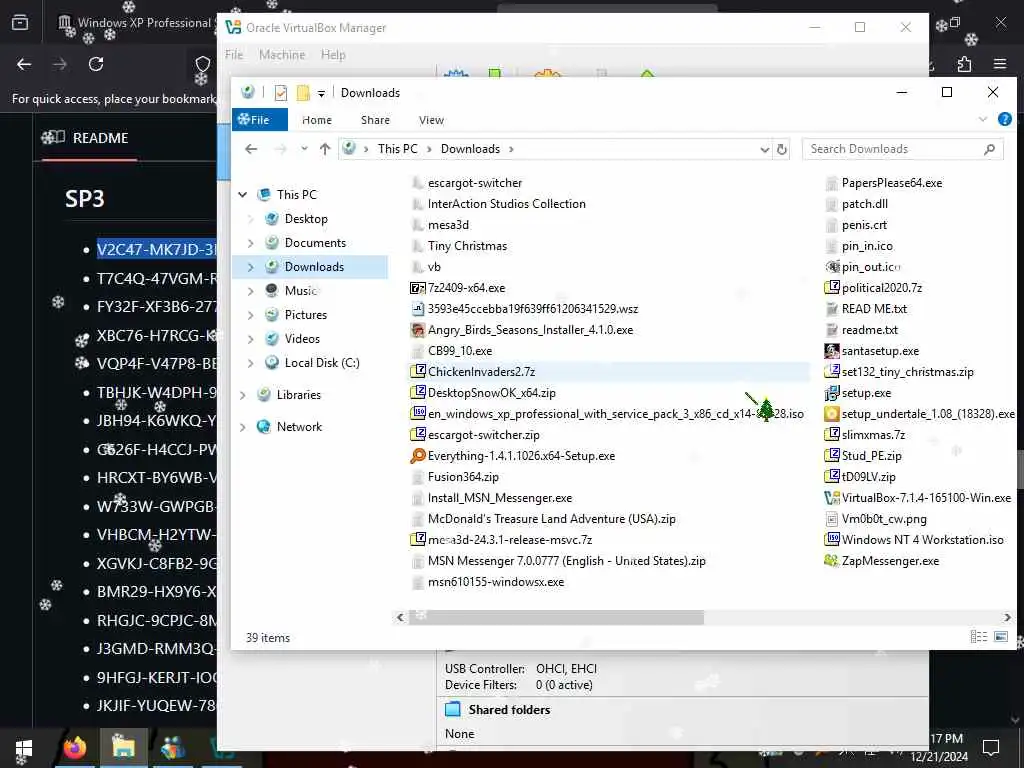Select the Angry_Birds_Seasons_Installer_4.1.0.exe icon
This screenshot has height=768, width=1024.
pyautogui.click(x=417, y=330)
